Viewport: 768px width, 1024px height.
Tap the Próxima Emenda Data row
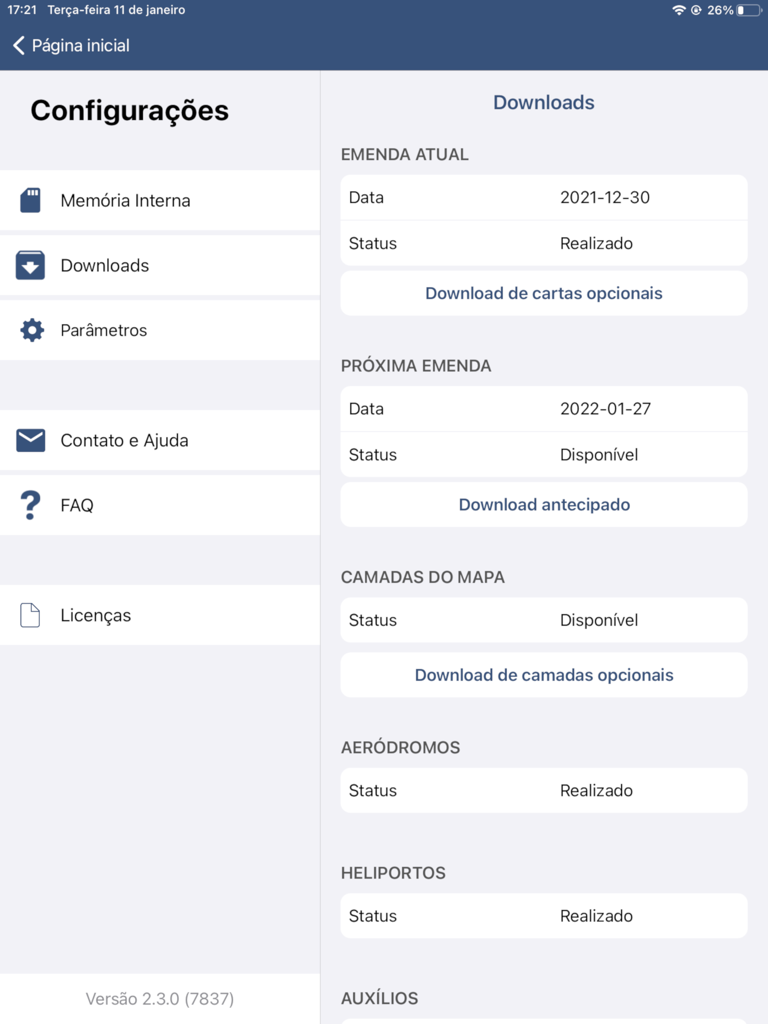[x=544, y=409]
